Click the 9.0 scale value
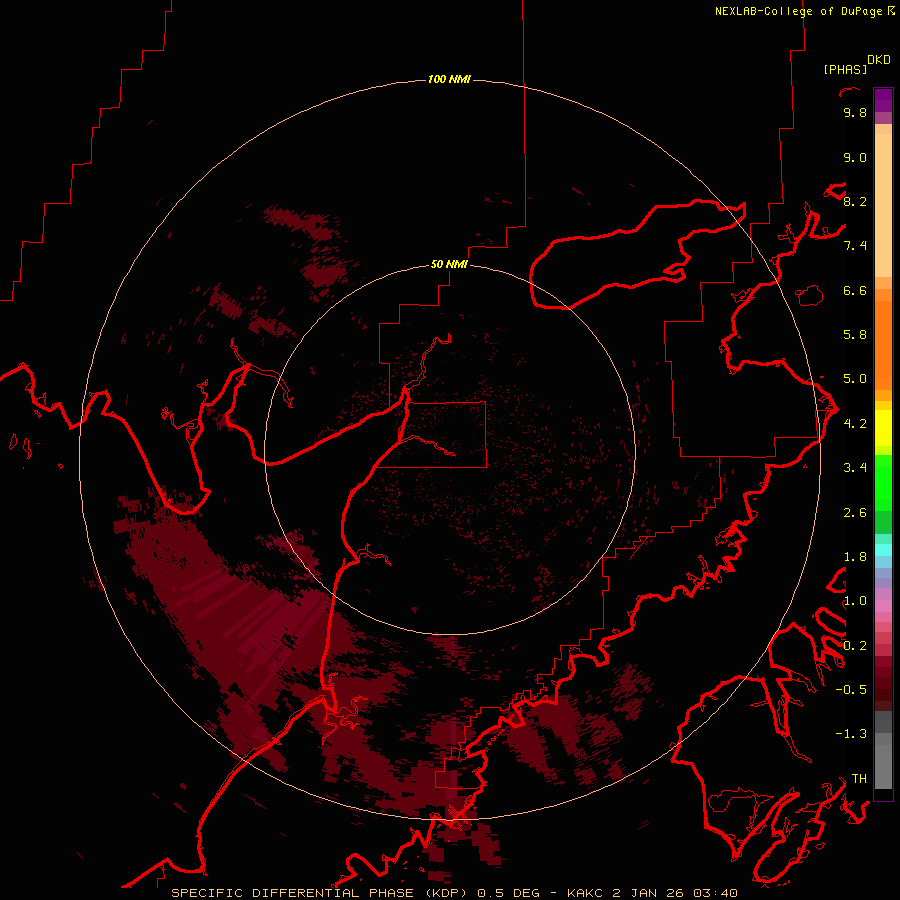This screenshot has height=900, width=900. 855,157
